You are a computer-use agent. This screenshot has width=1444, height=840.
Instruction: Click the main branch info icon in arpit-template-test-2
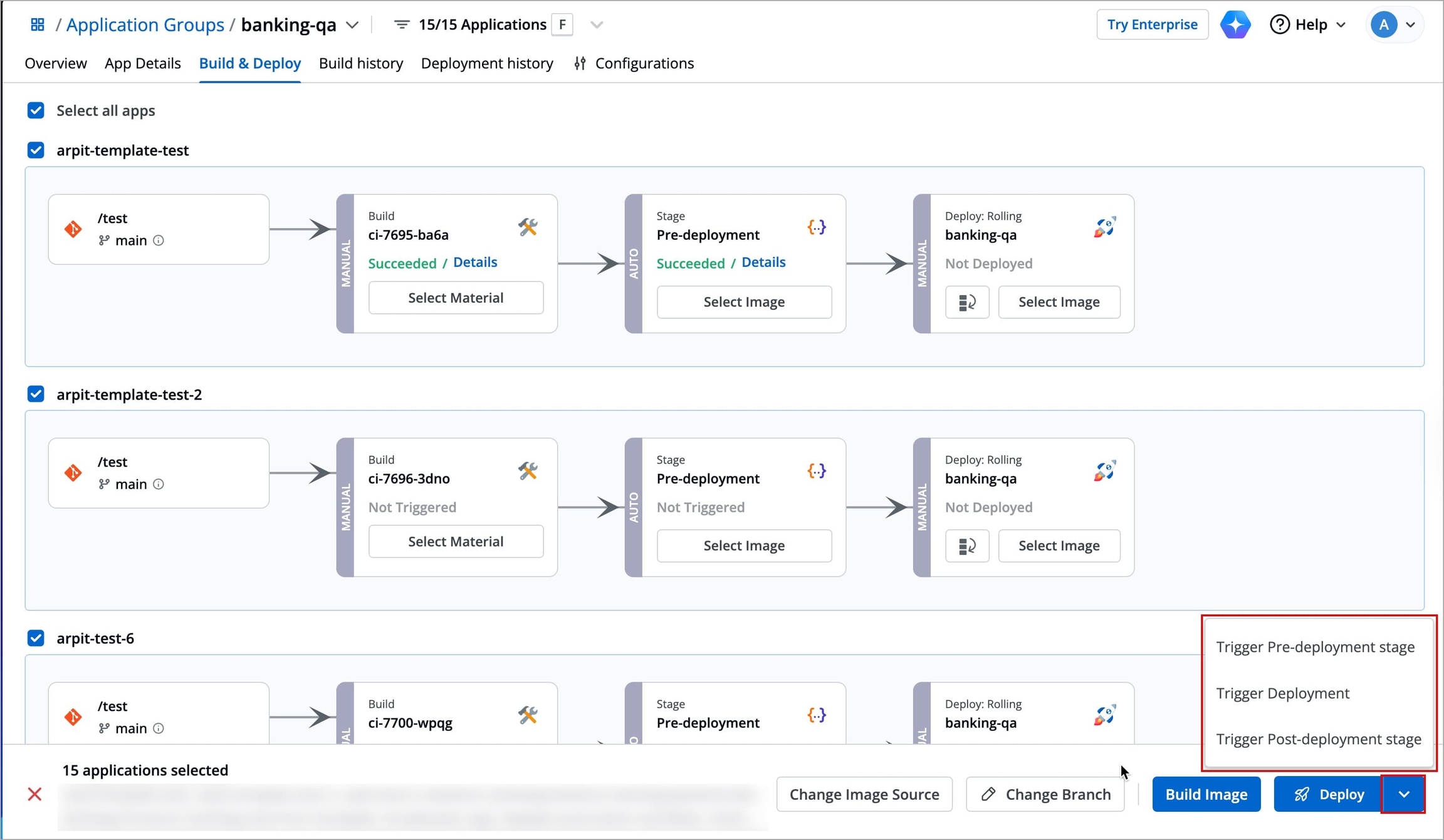159,484
